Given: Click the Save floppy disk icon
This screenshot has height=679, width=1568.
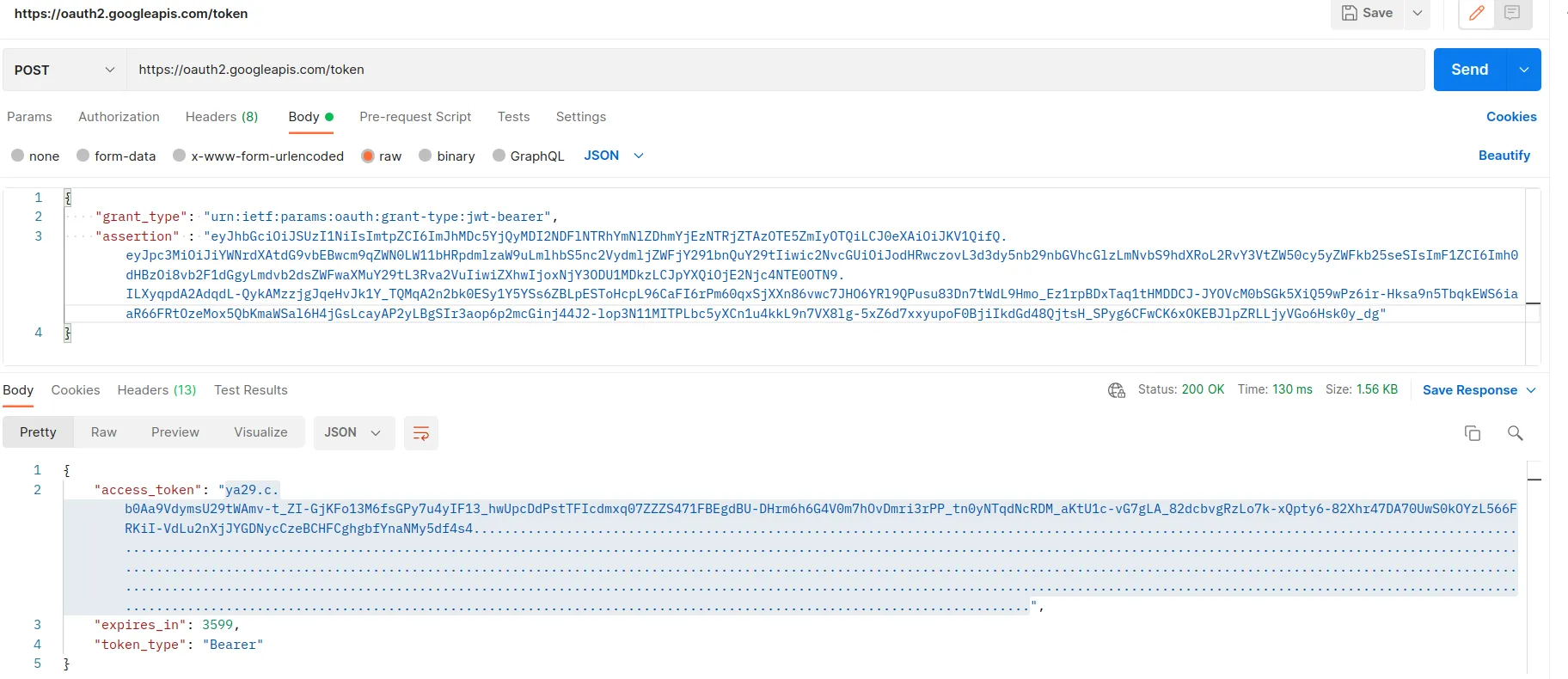Looking at the screenshot, I should click(1350, 13).
